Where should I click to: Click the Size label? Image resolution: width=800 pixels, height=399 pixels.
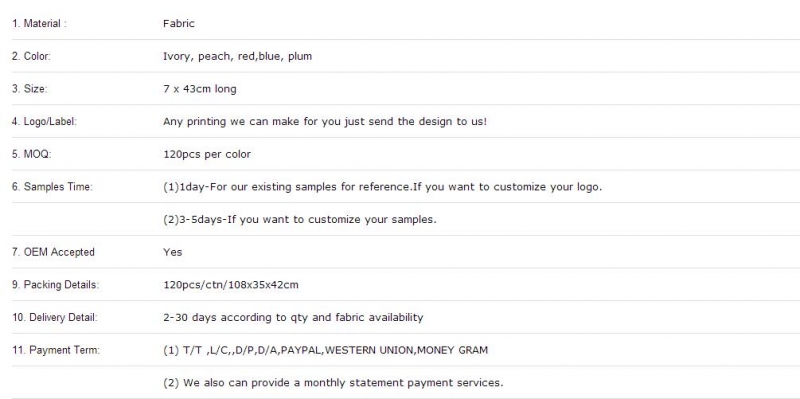tap(30, 89)
